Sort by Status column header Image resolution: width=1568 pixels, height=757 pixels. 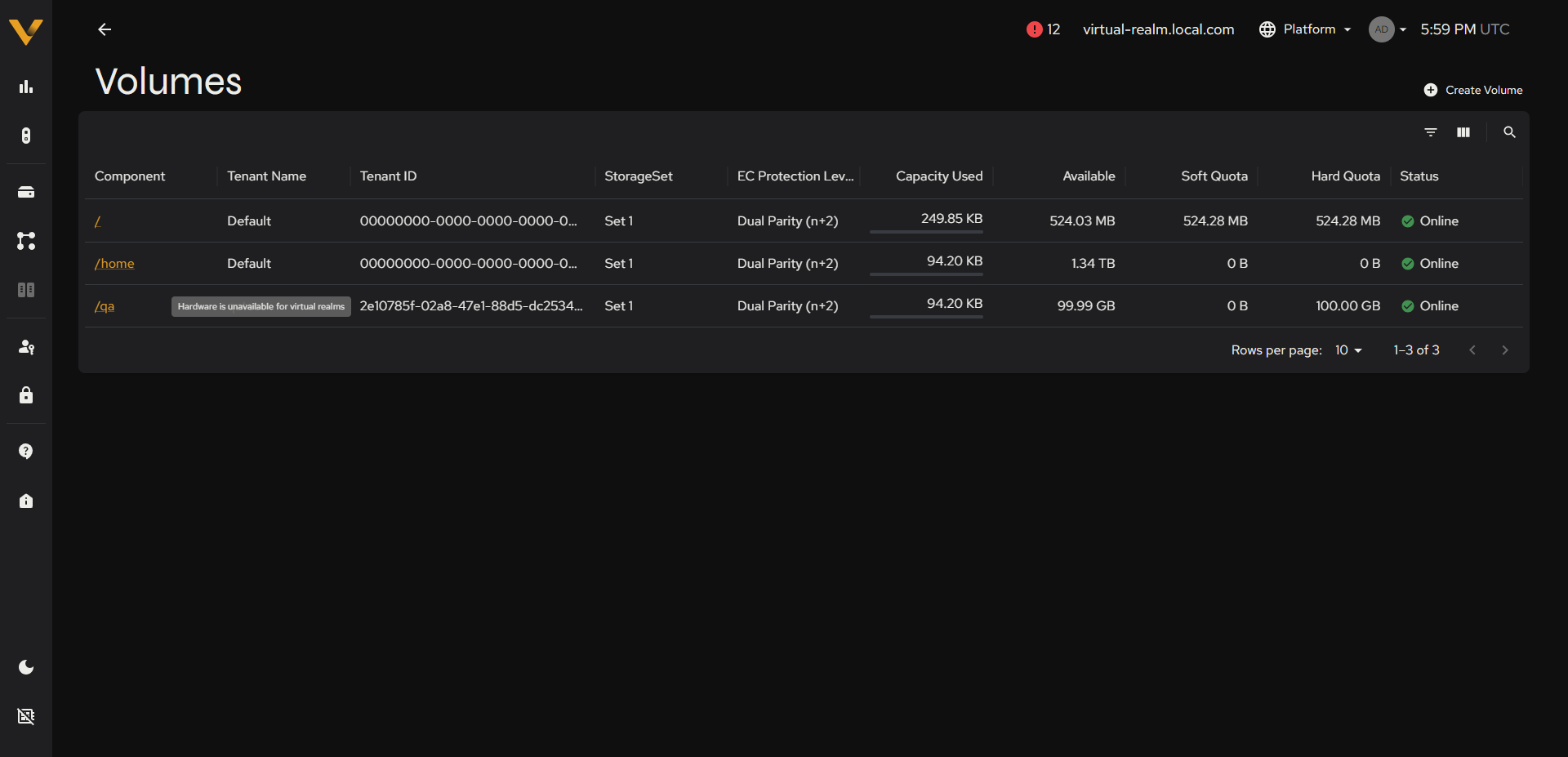pyautogui.click(x=1419, y=176)
